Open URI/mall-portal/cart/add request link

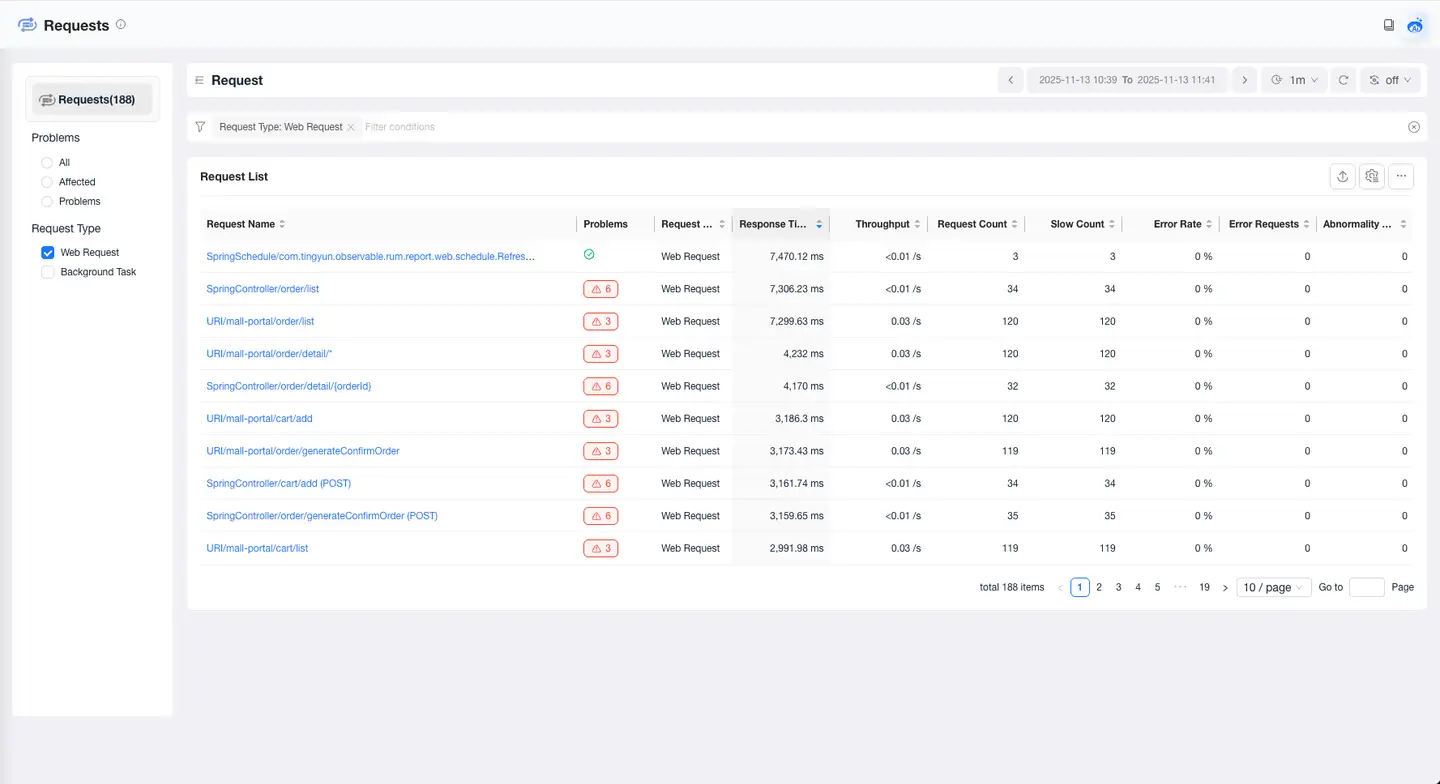(x=259, y=419)
